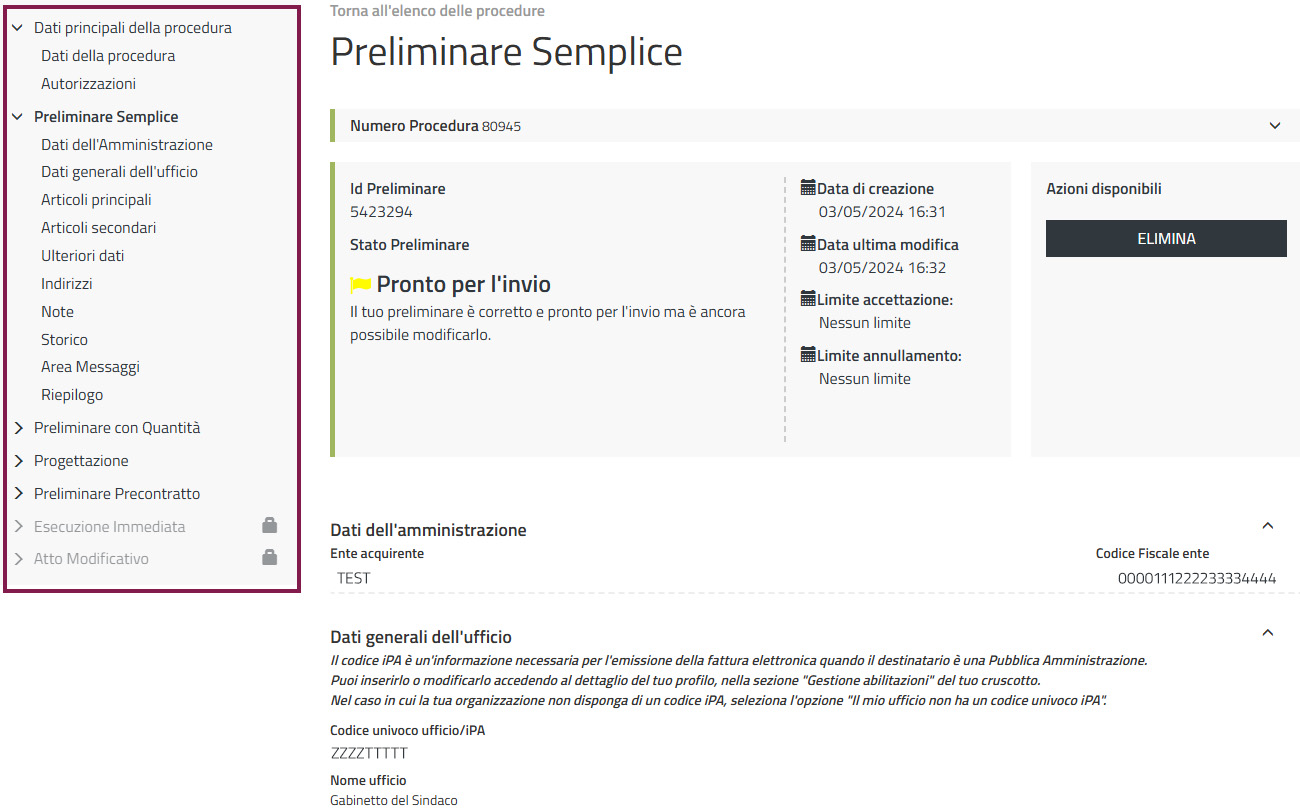Go to Area Messaggi sidebar entry
This screenshot has height=812, width=1300.
pyautogui.click(x=90, y=367)
